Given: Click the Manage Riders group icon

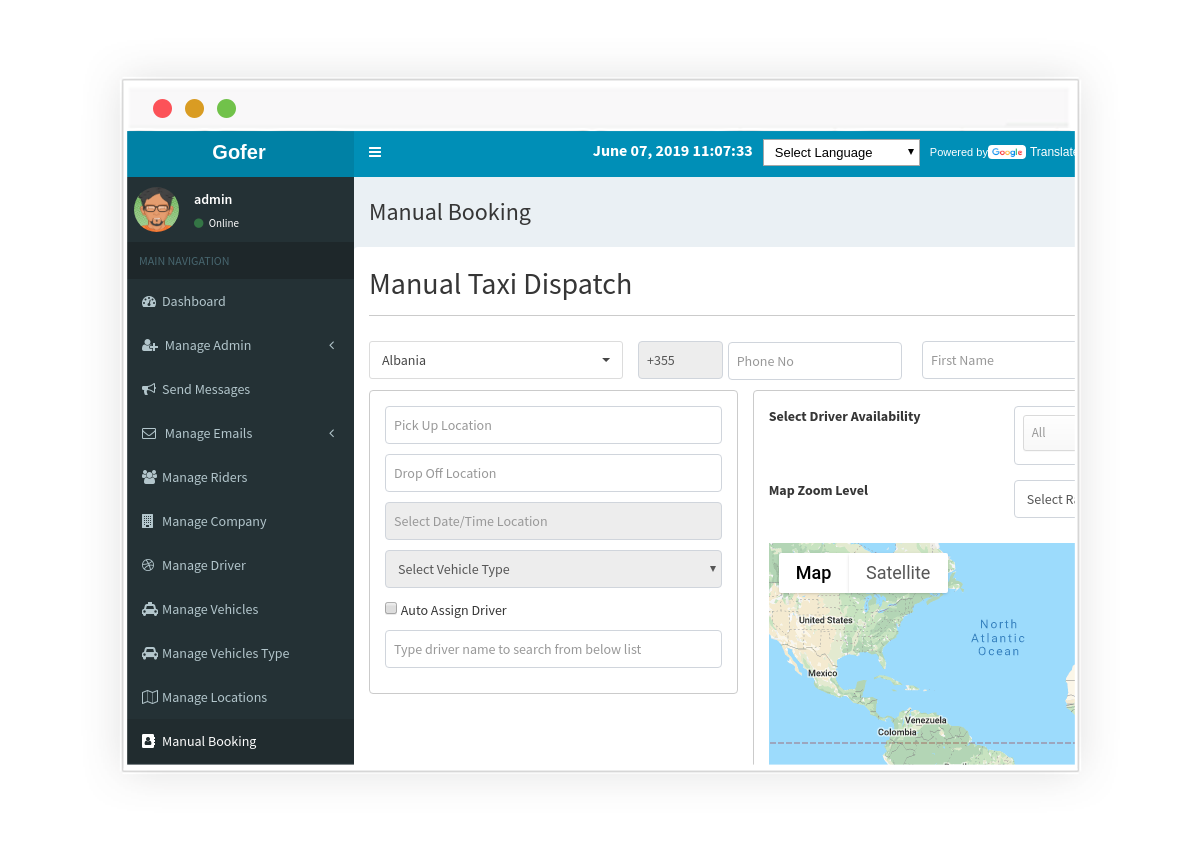Looking at the screenshot, I should coord(149,477).
